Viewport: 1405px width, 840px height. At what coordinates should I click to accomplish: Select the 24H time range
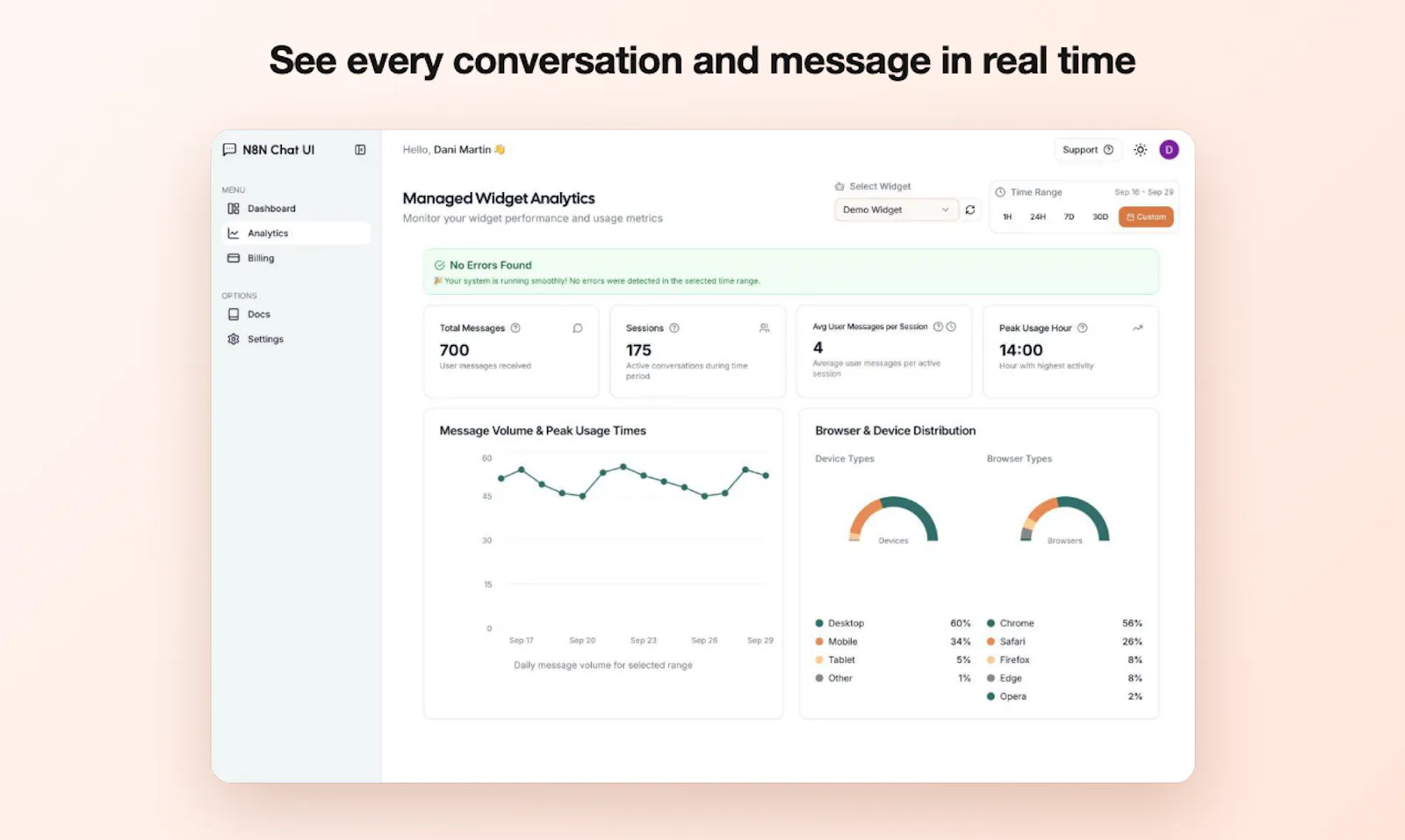1038,217
